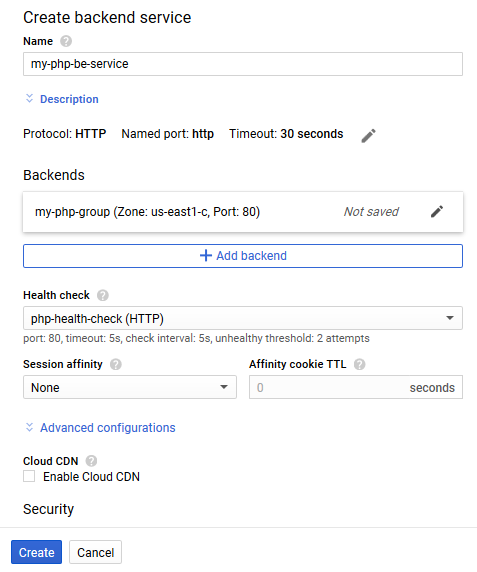Open the Health check dropdown
Screen dimensions: 477x572
coord(243,318)
